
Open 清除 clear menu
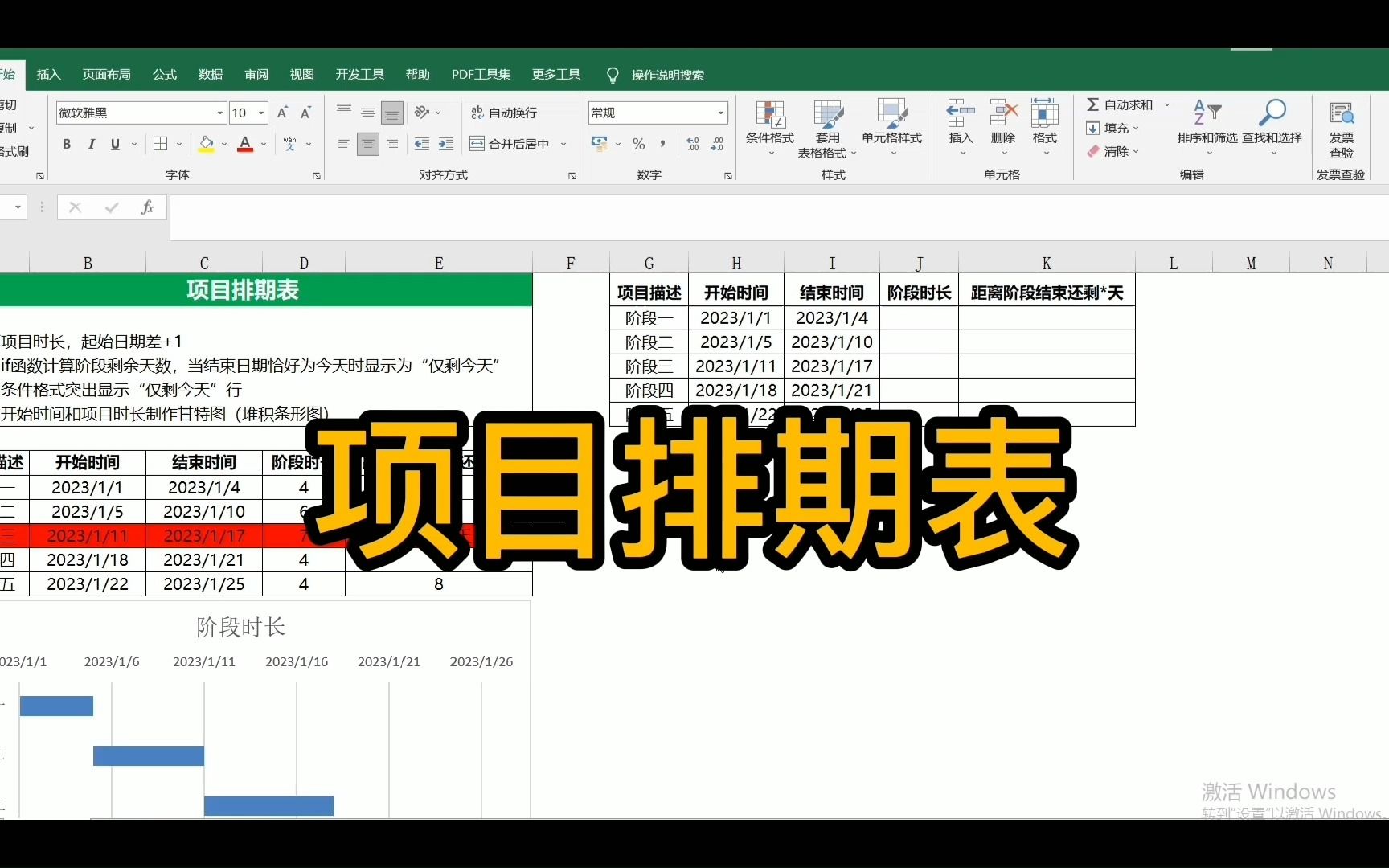point(1113,151)
